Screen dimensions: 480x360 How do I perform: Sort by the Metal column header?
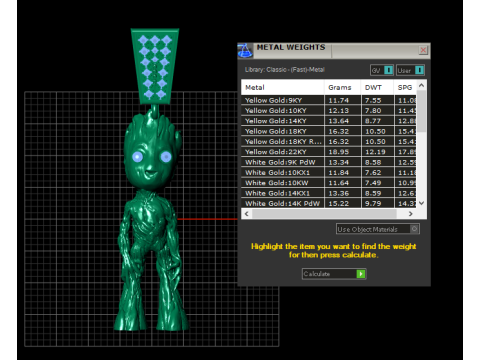(x=282, y=87)
